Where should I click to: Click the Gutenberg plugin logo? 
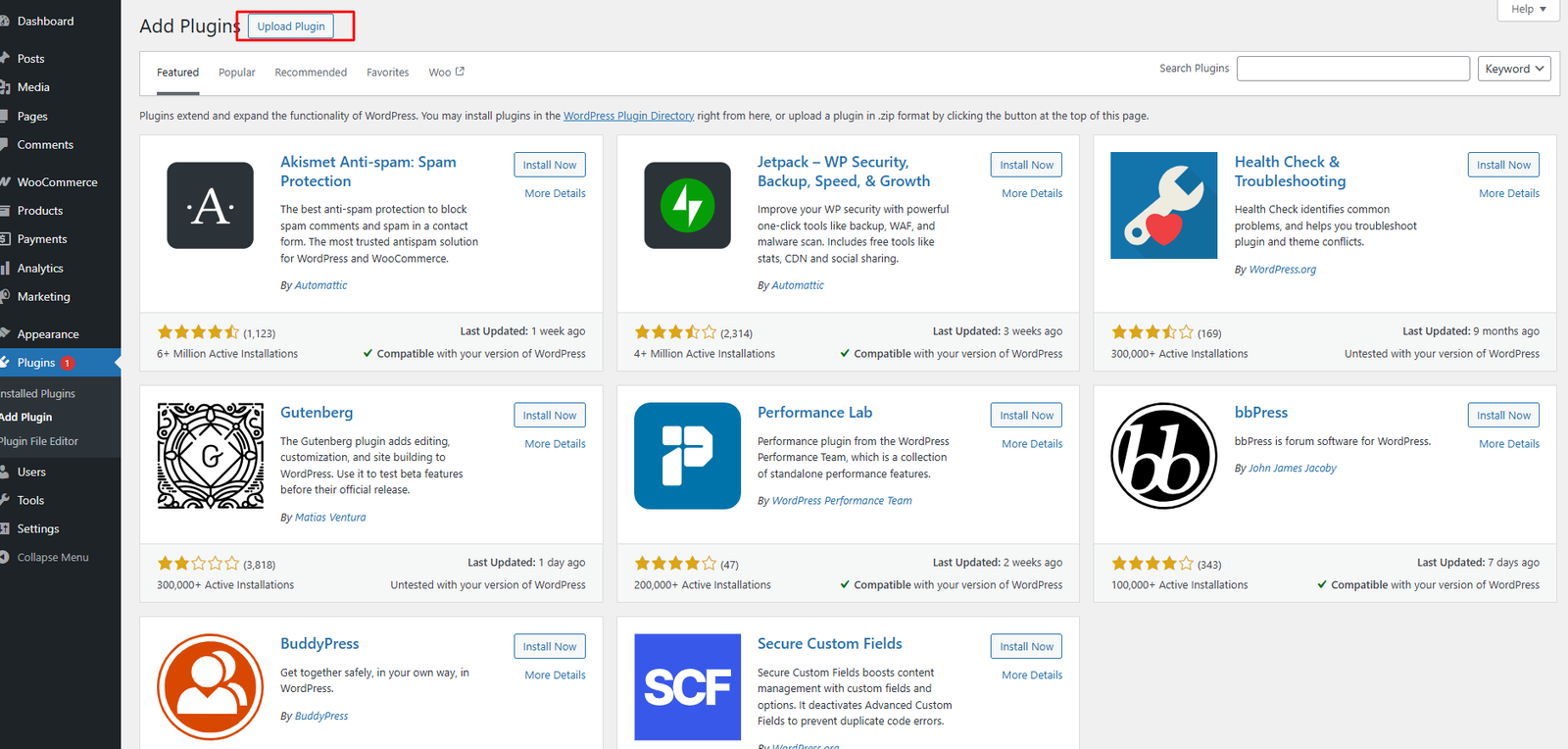210,456
